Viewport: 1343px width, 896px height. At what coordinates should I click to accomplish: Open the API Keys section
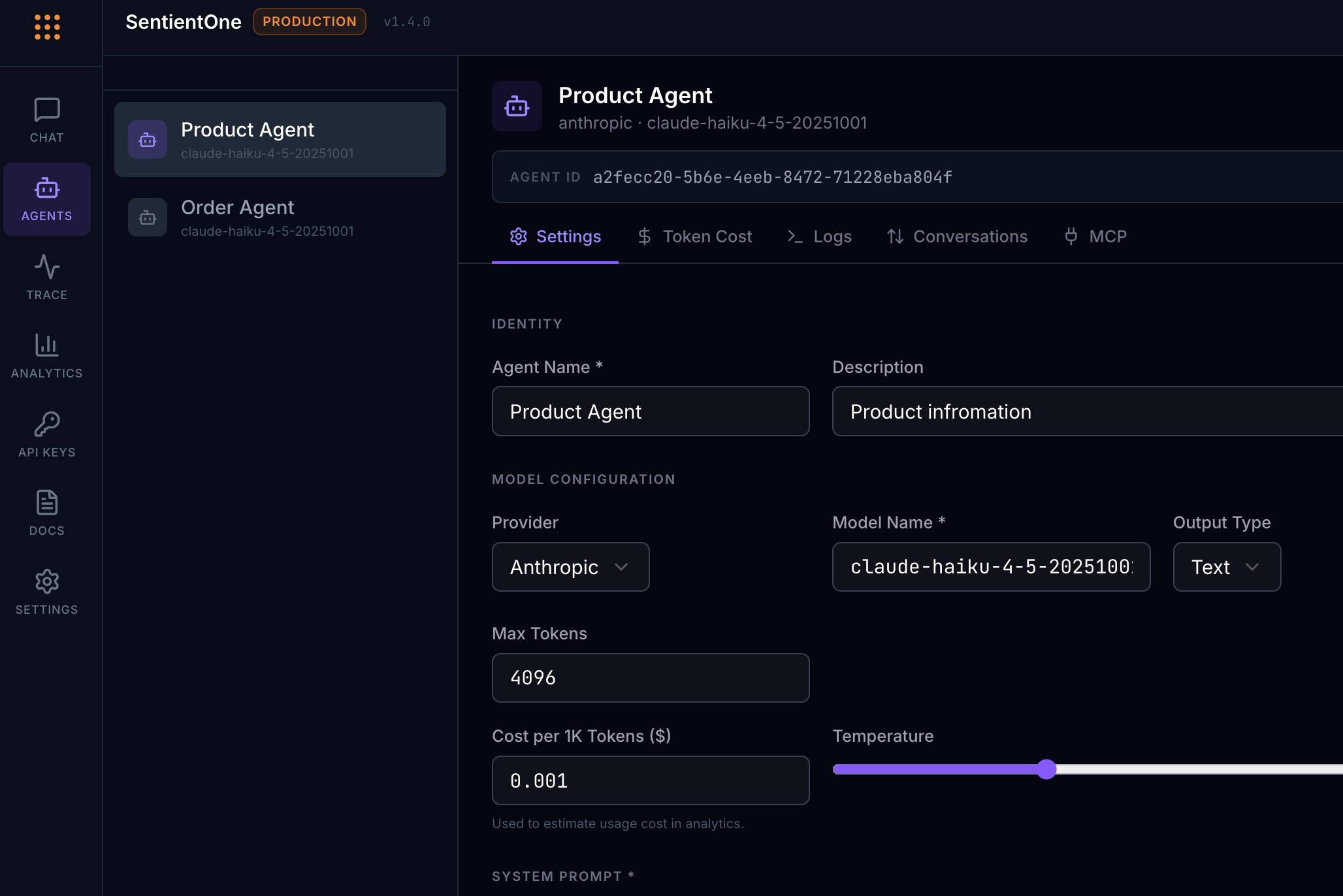tap(46, 434)
